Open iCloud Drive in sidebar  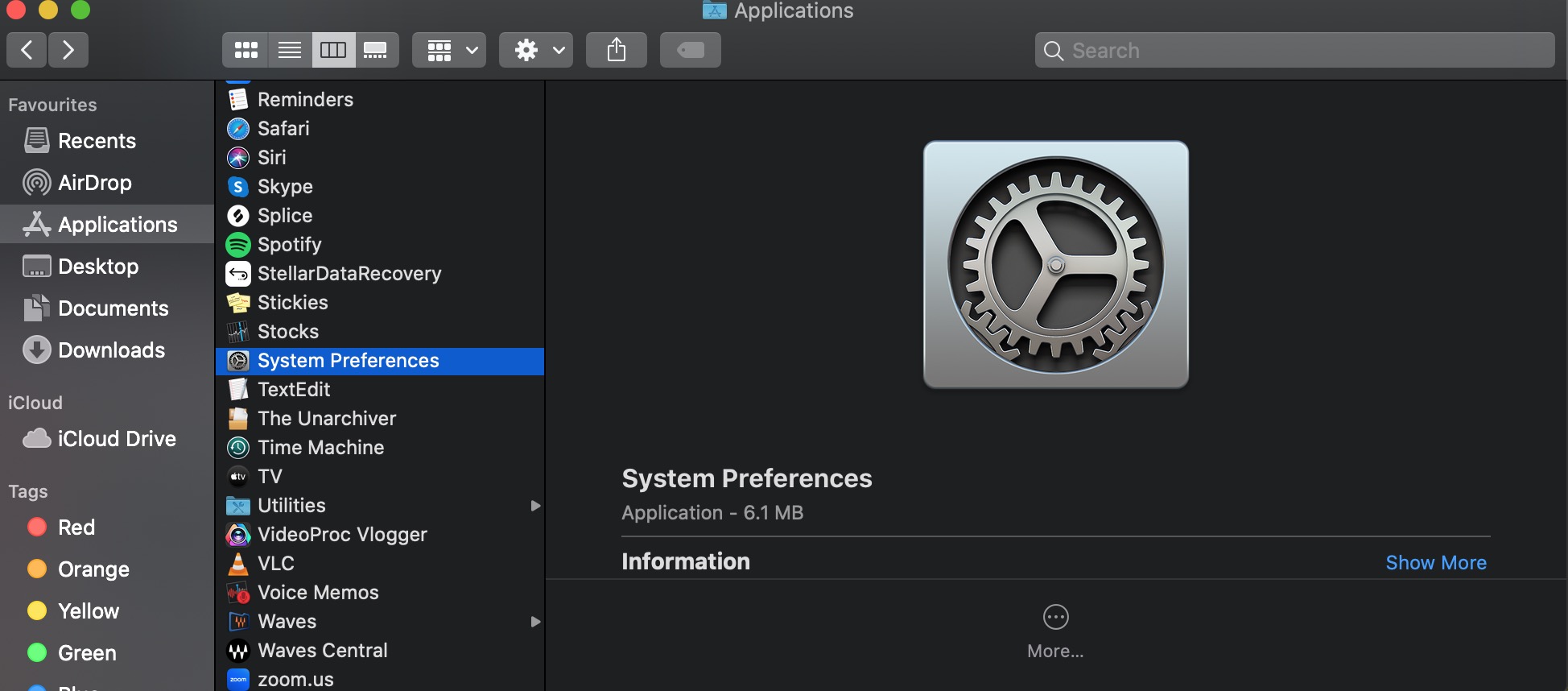tap(107, 439)
